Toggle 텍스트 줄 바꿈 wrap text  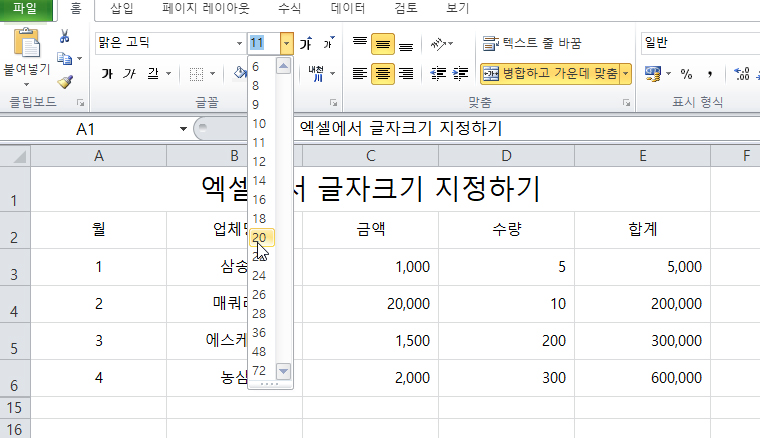pos(532,44)
